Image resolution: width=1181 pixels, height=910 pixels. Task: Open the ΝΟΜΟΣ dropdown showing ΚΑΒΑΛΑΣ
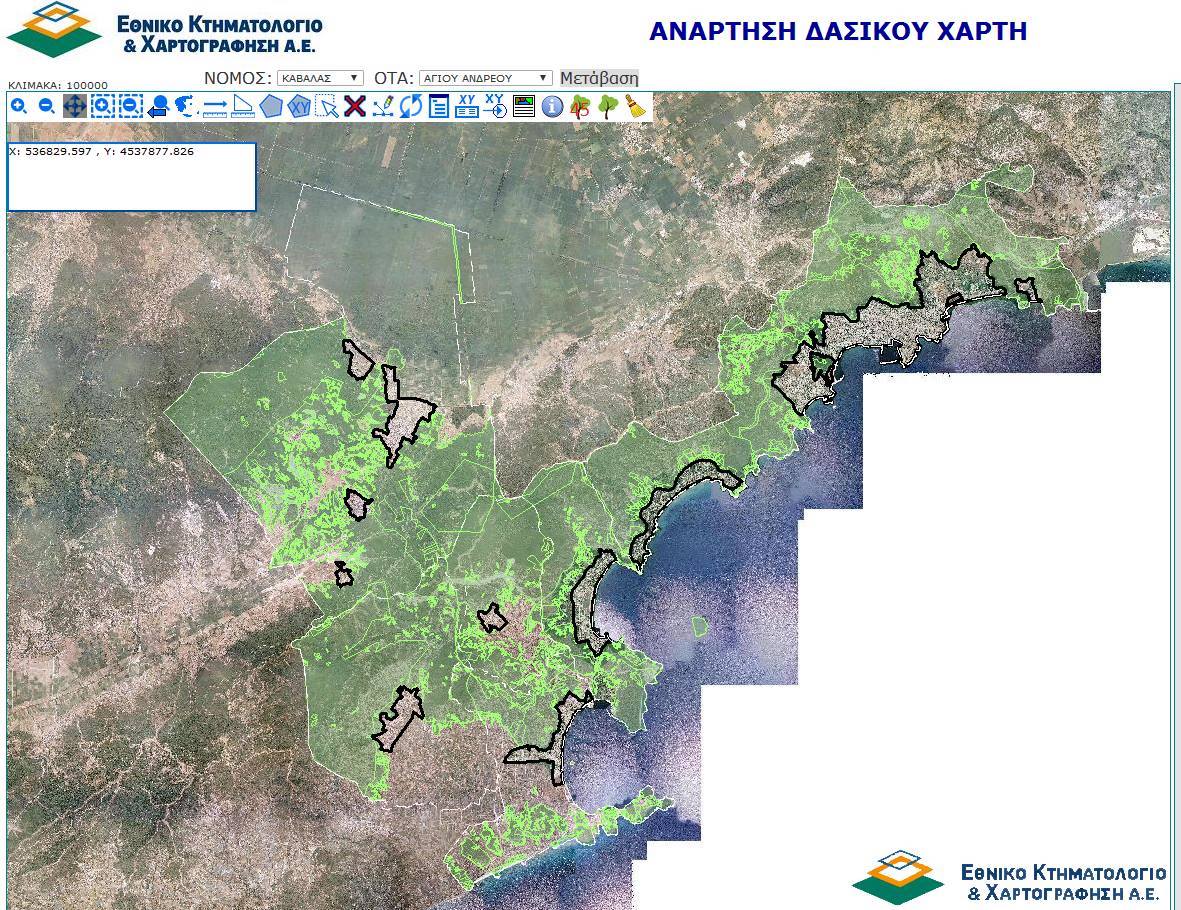(320, 78)
